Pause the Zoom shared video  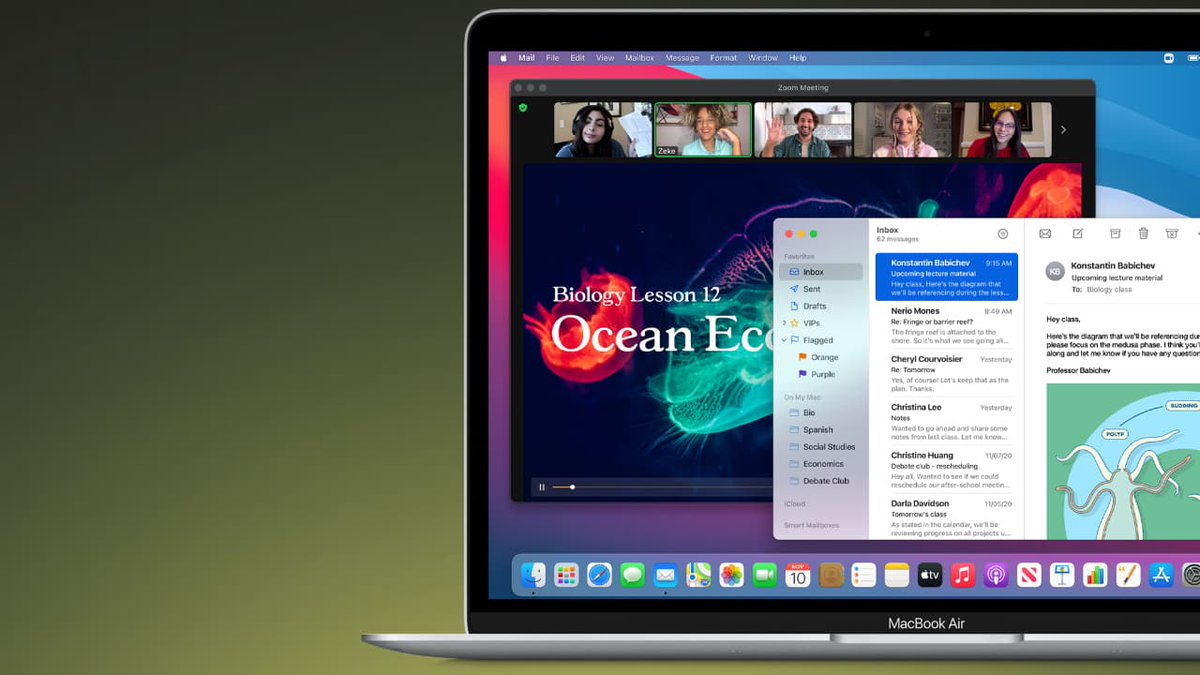(542, 487)
